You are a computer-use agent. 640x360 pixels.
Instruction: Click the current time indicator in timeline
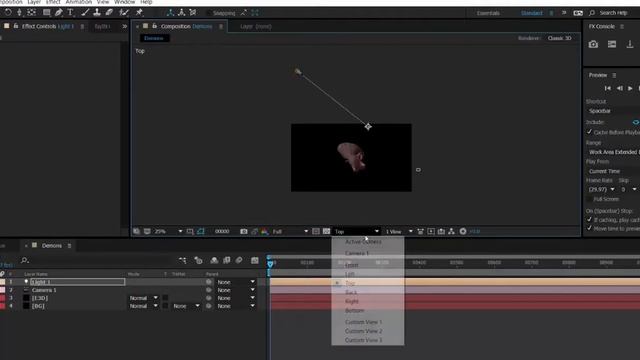point(270,264)
